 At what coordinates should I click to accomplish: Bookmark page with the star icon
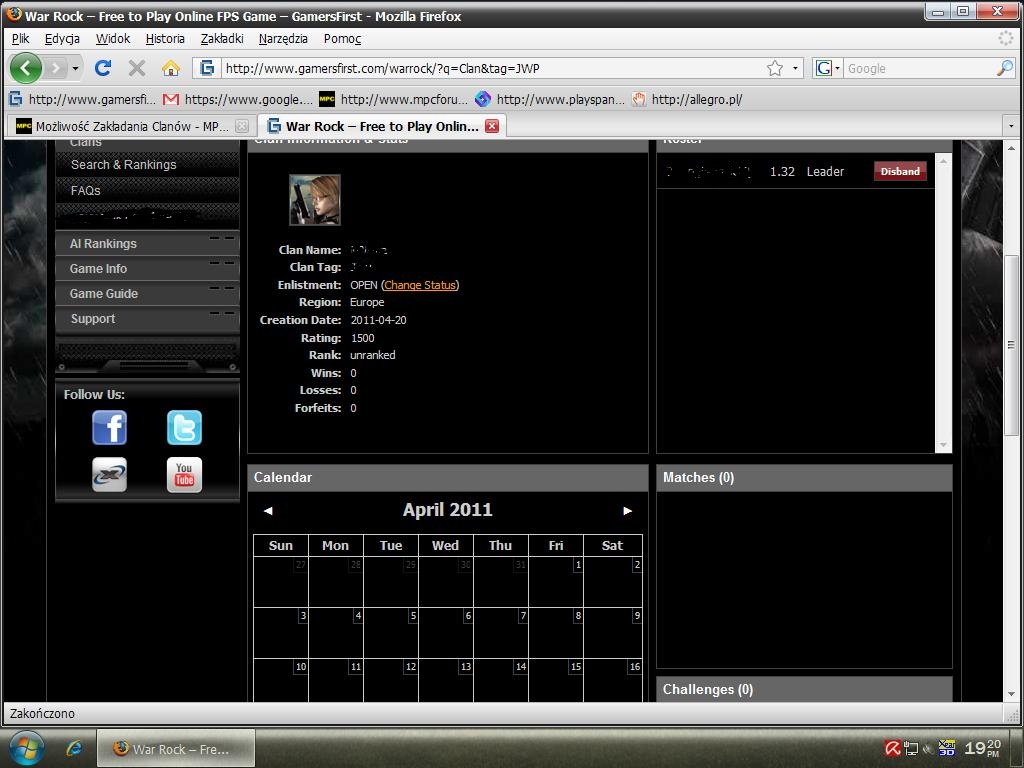[x=775, y=68]
